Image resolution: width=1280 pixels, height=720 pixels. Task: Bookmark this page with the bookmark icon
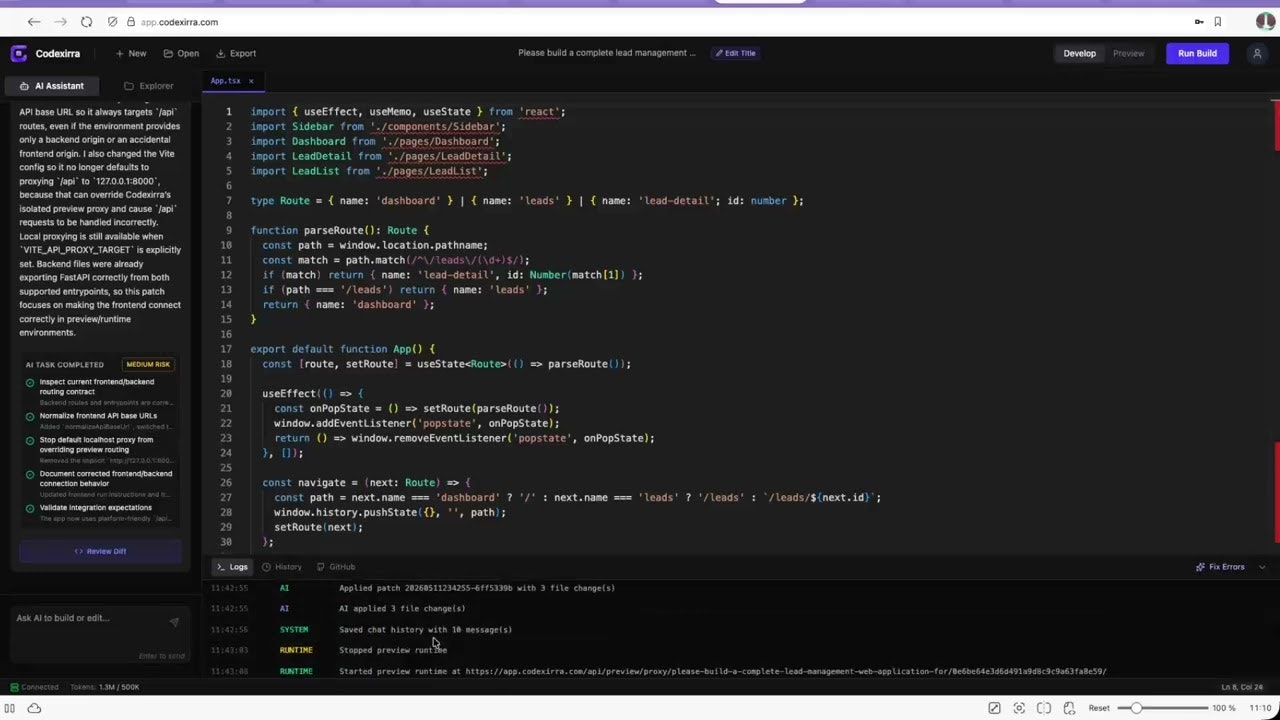click(1218, 22)
